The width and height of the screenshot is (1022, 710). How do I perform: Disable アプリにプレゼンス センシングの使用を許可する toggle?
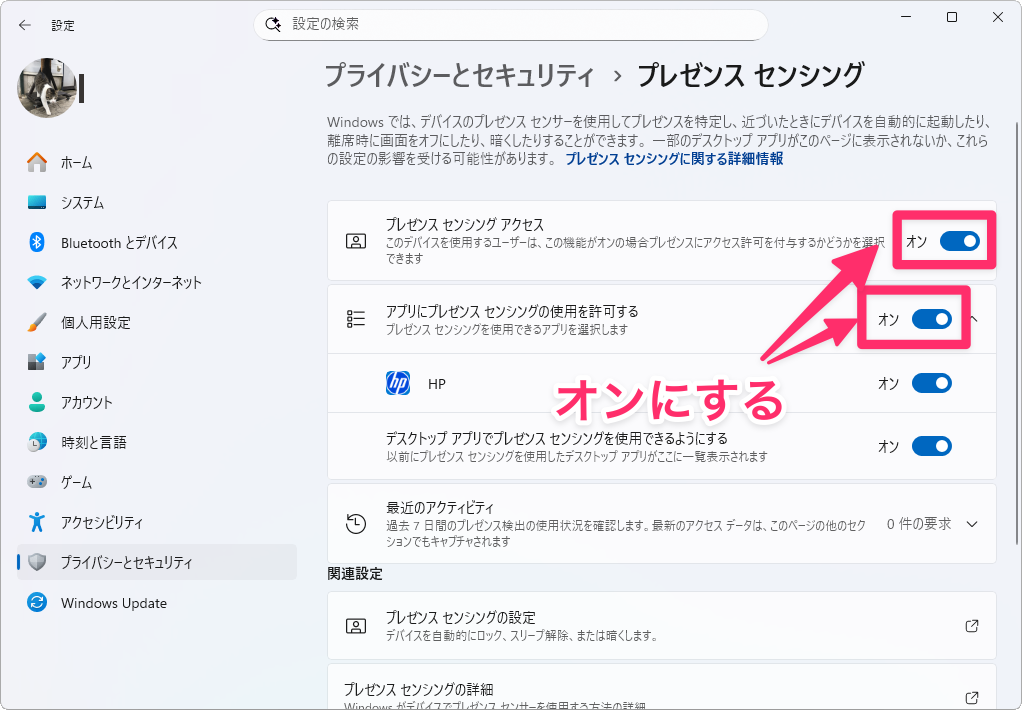pos(931,319)
